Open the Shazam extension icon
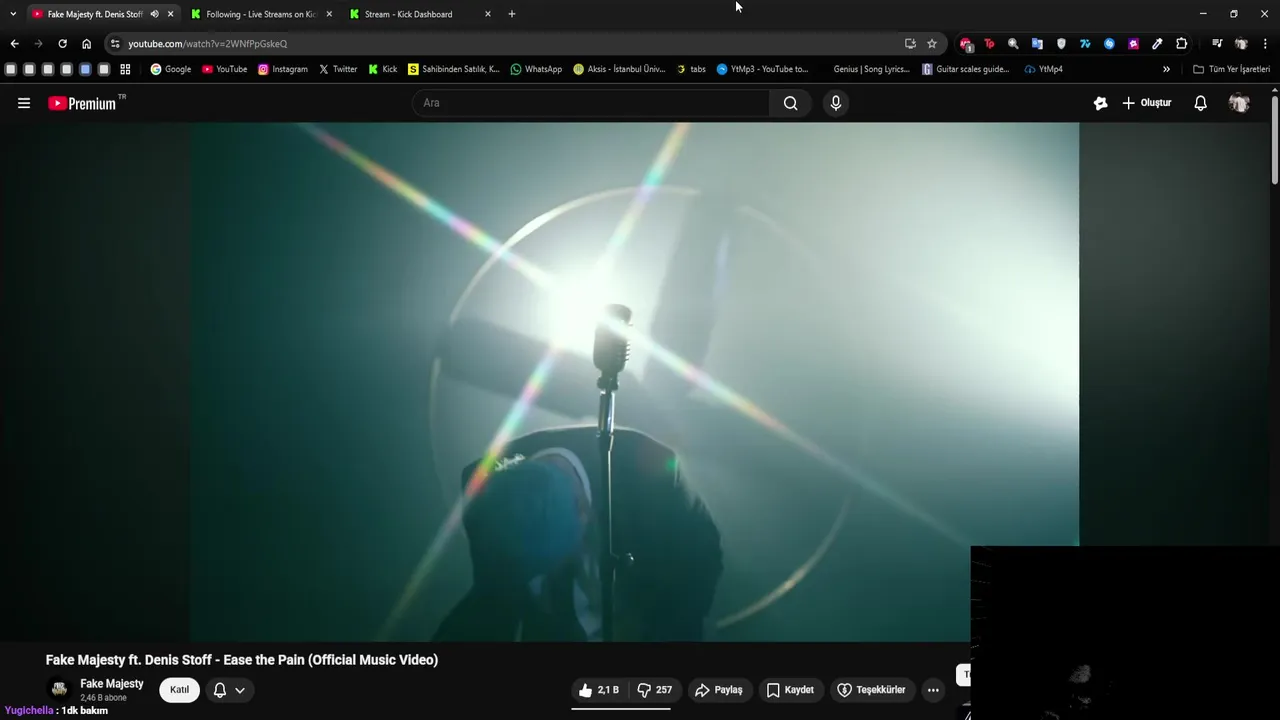Viewport: 1280px width, 720px height. tap(1109, 44)
